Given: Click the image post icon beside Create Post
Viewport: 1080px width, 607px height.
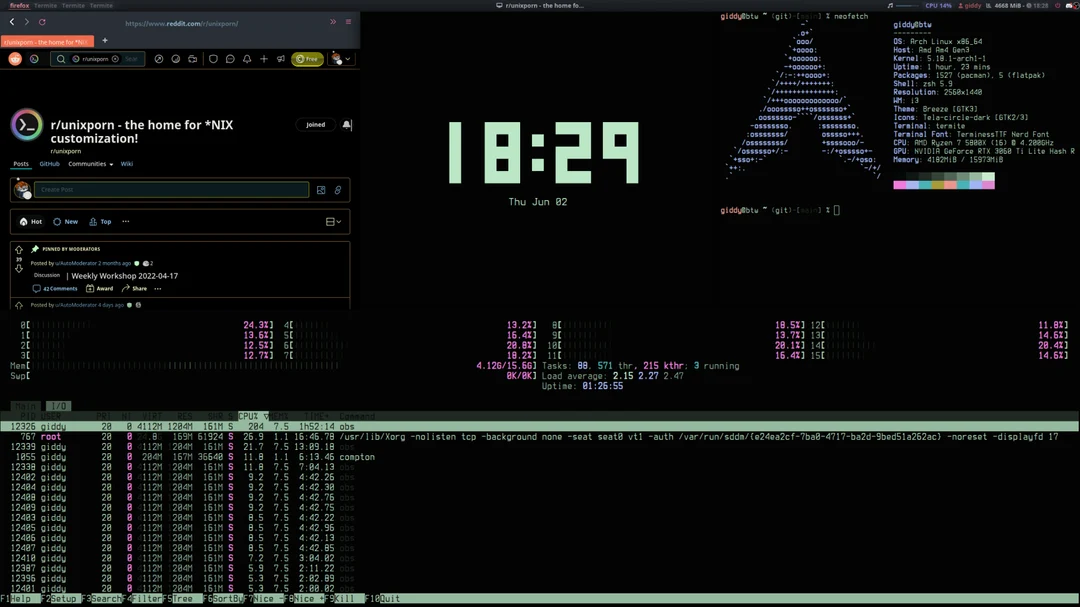Looking at the screenshot, I should (320, 189).
